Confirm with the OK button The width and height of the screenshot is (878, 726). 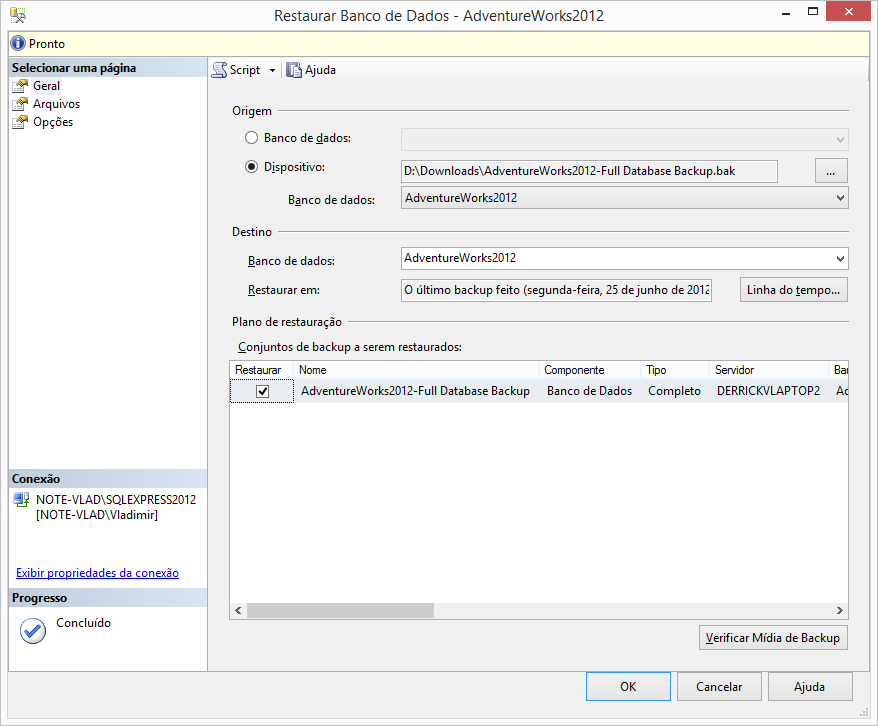pos(628,687)
